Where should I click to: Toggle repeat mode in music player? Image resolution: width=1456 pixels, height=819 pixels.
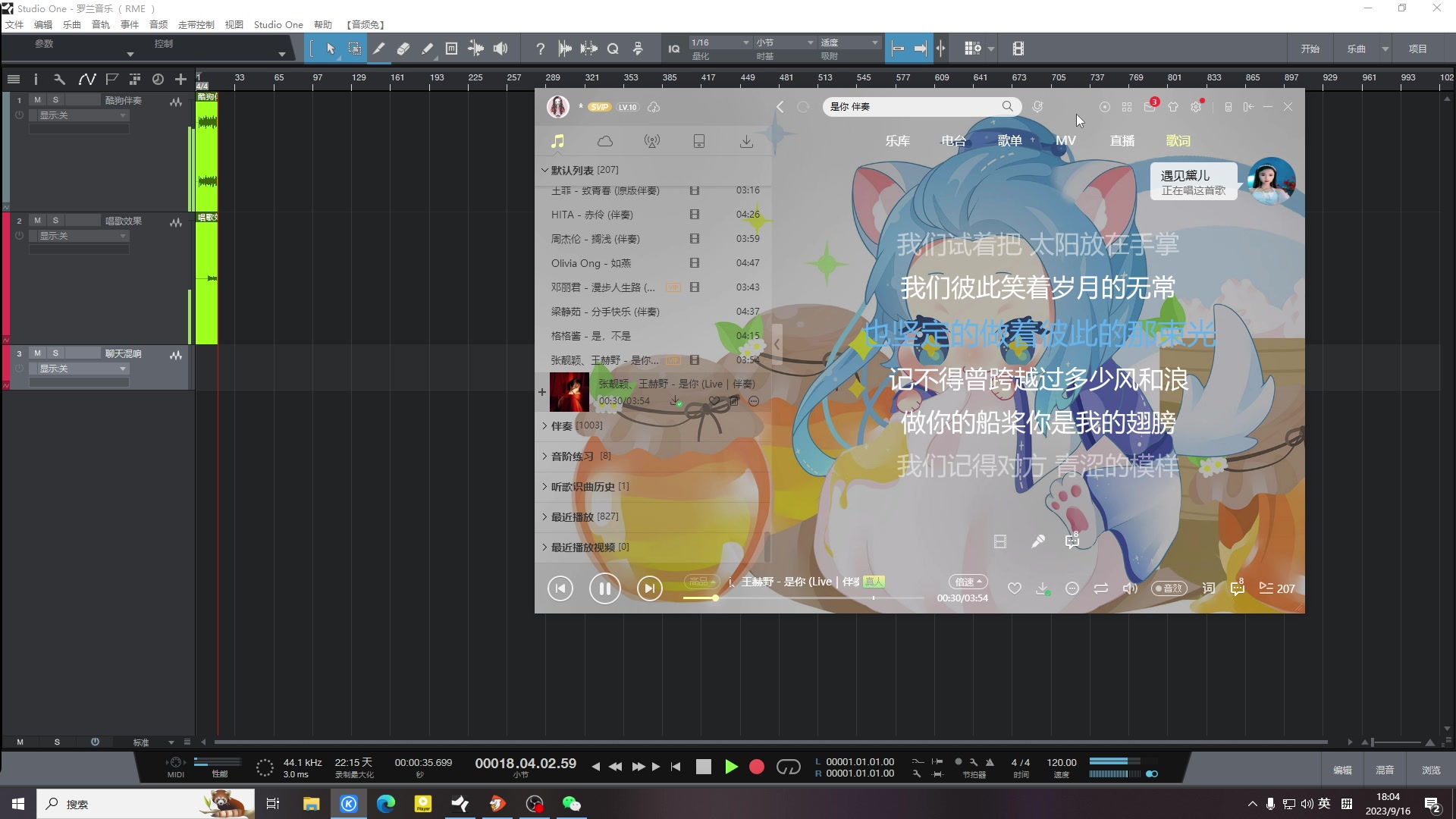click(x=1101, y=588)
